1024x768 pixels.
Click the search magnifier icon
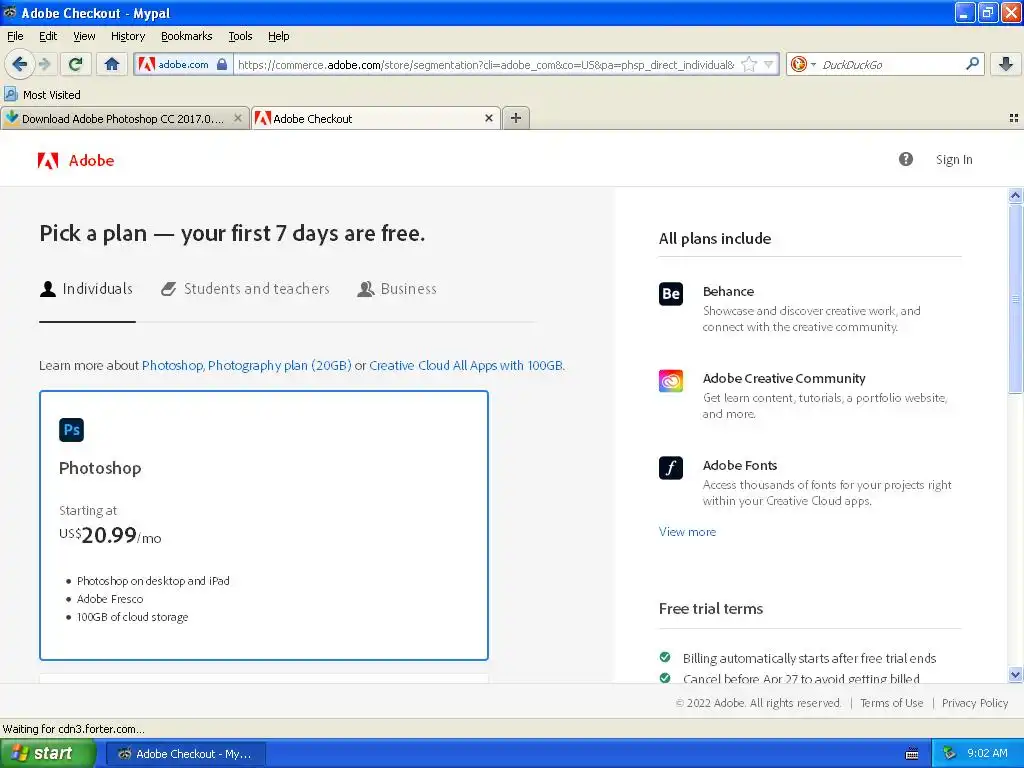tap(972, 64)
